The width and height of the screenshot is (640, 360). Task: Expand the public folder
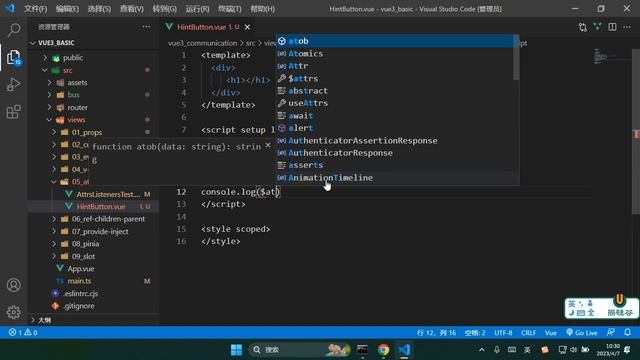[93, 58]
